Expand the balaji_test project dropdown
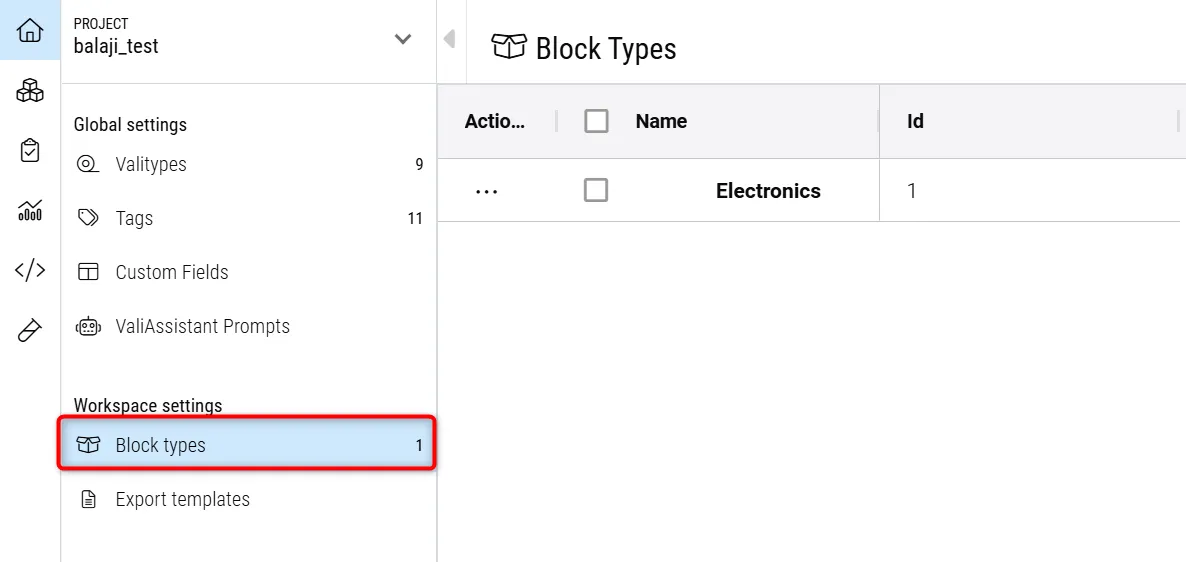 pos(402,40)
